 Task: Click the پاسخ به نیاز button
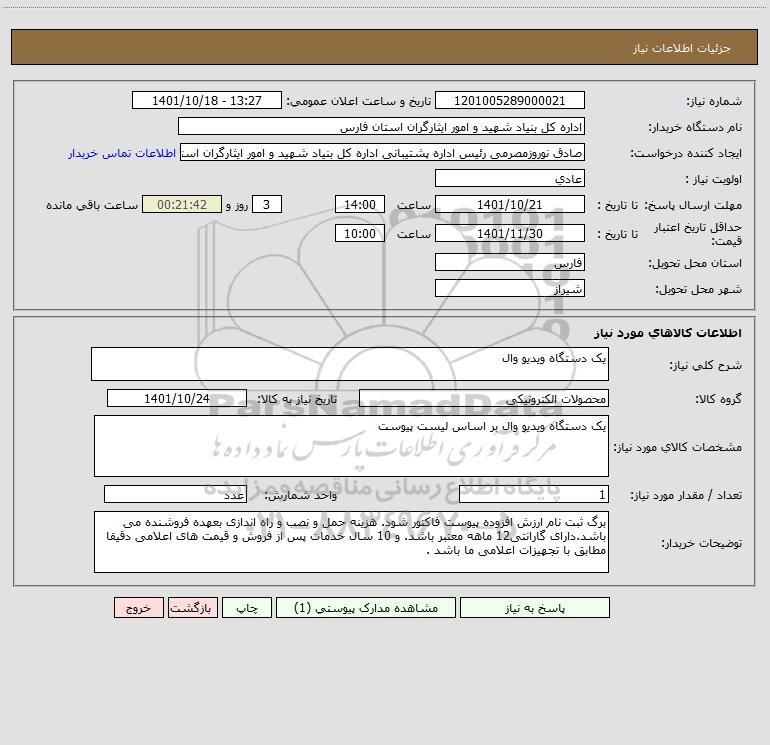[535, 607]
